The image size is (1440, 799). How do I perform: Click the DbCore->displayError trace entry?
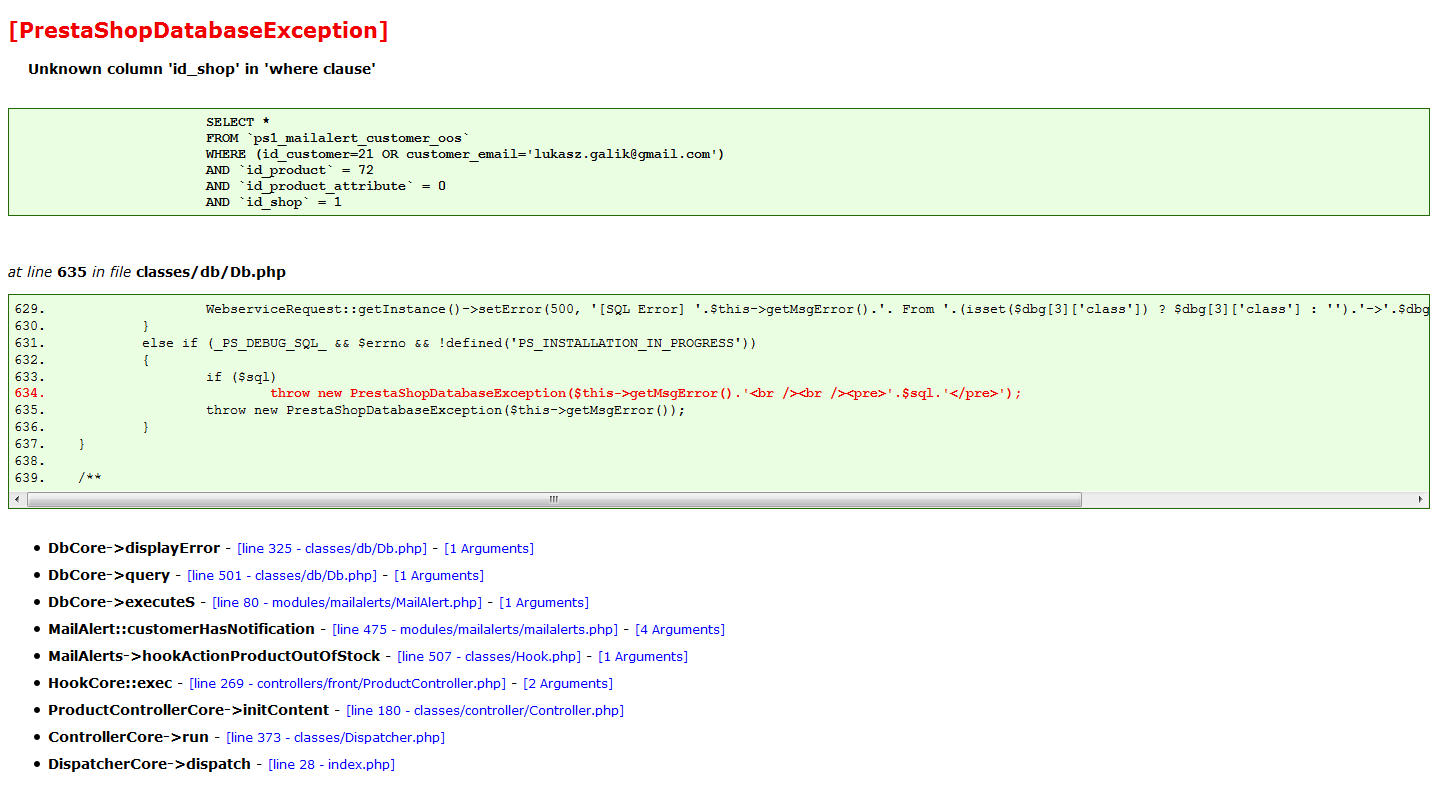pos(134,548)
